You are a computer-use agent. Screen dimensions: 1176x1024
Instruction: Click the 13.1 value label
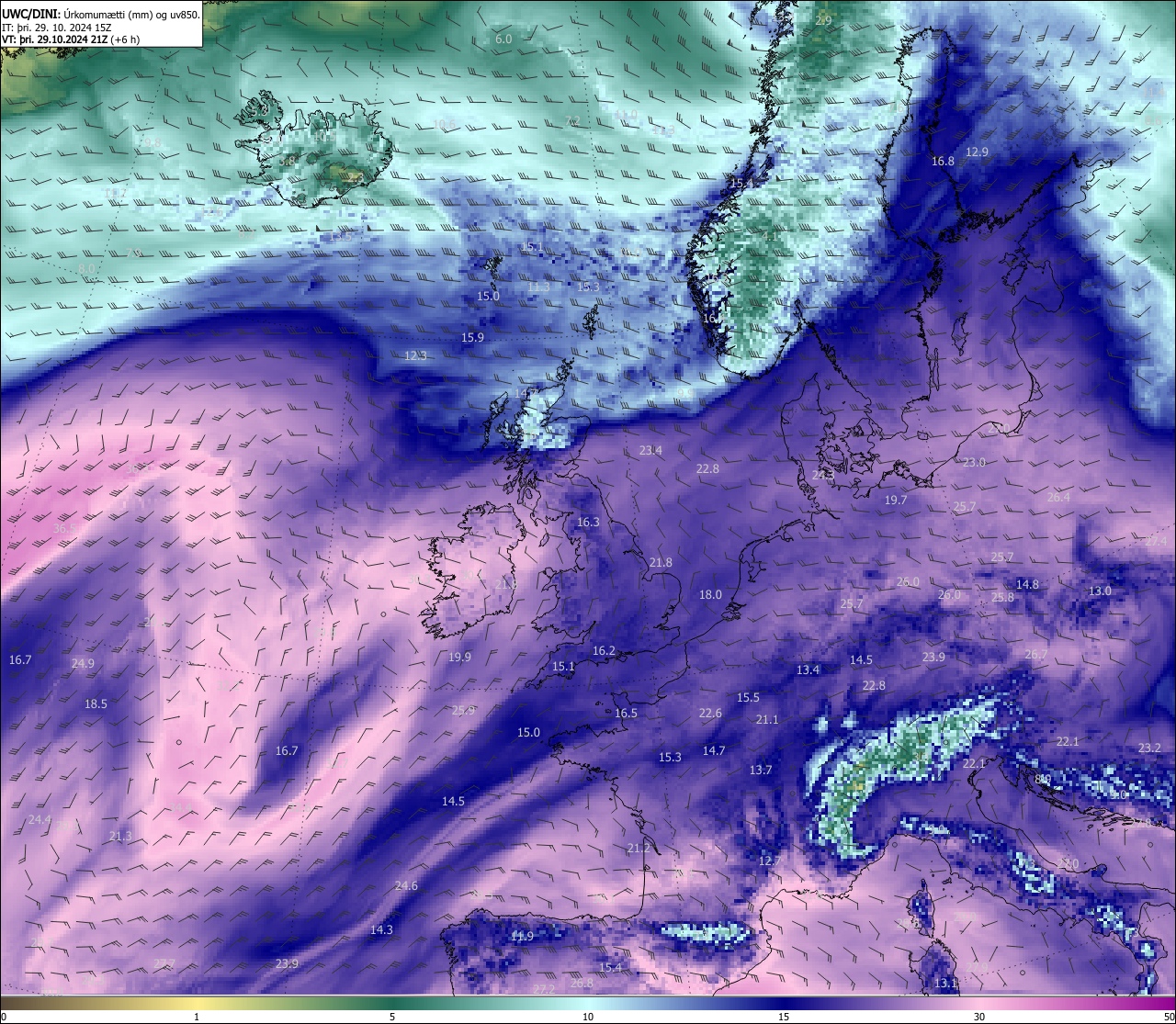pyautogui.click(x=945, y=983)
